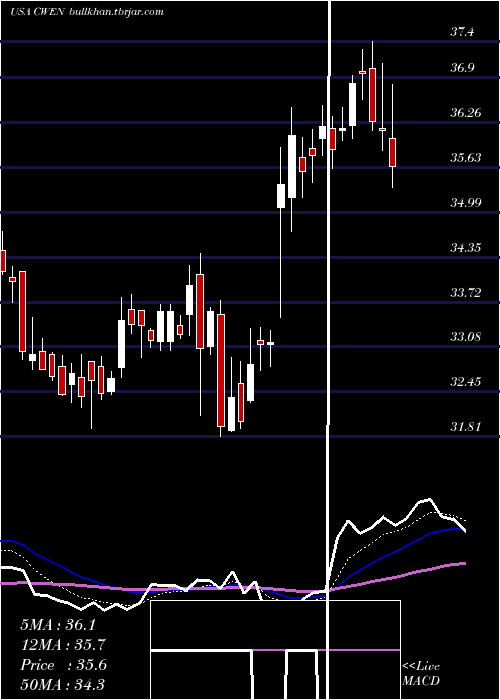Select the 34.35 price axis label
The width and height of the screenshot is (500, 700).
click(x=466, y=247)
